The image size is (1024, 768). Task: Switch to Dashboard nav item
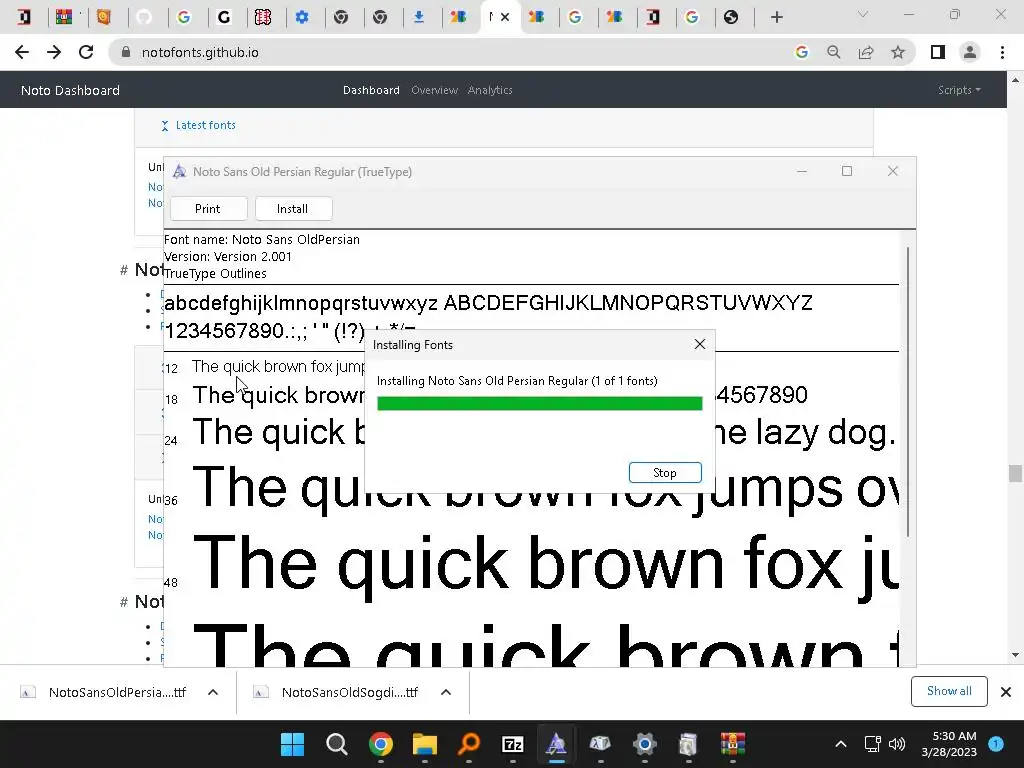click(x=371, y=90)
